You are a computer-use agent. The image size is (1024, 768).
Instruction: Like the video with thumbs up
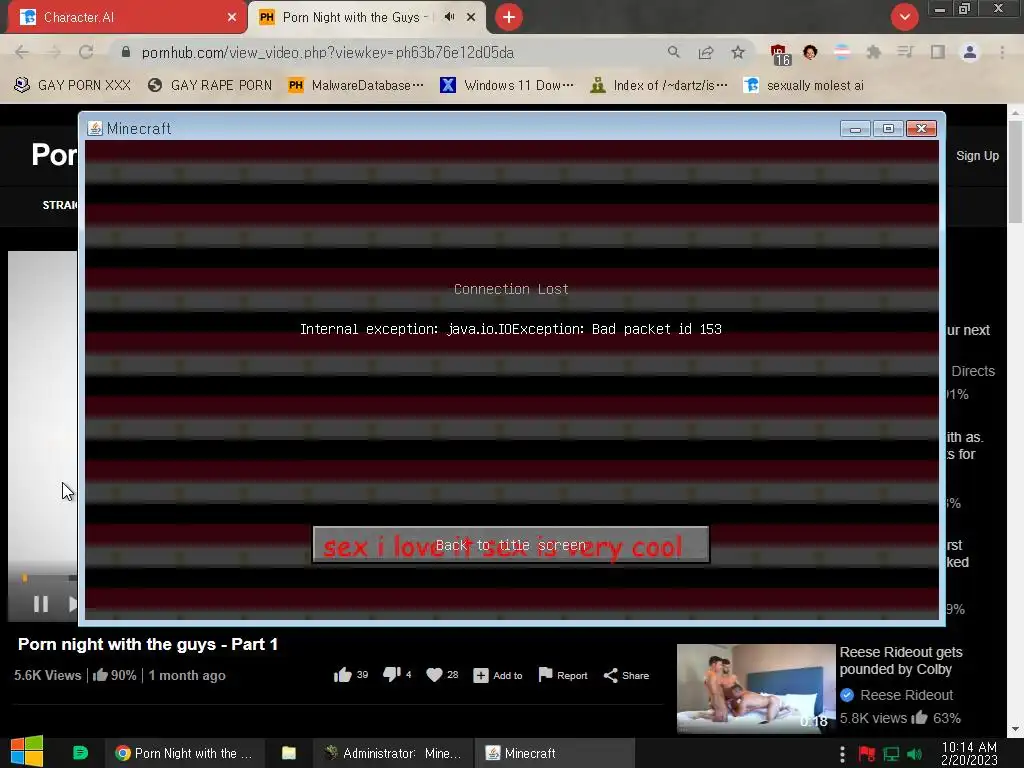(x=342, y=675)
